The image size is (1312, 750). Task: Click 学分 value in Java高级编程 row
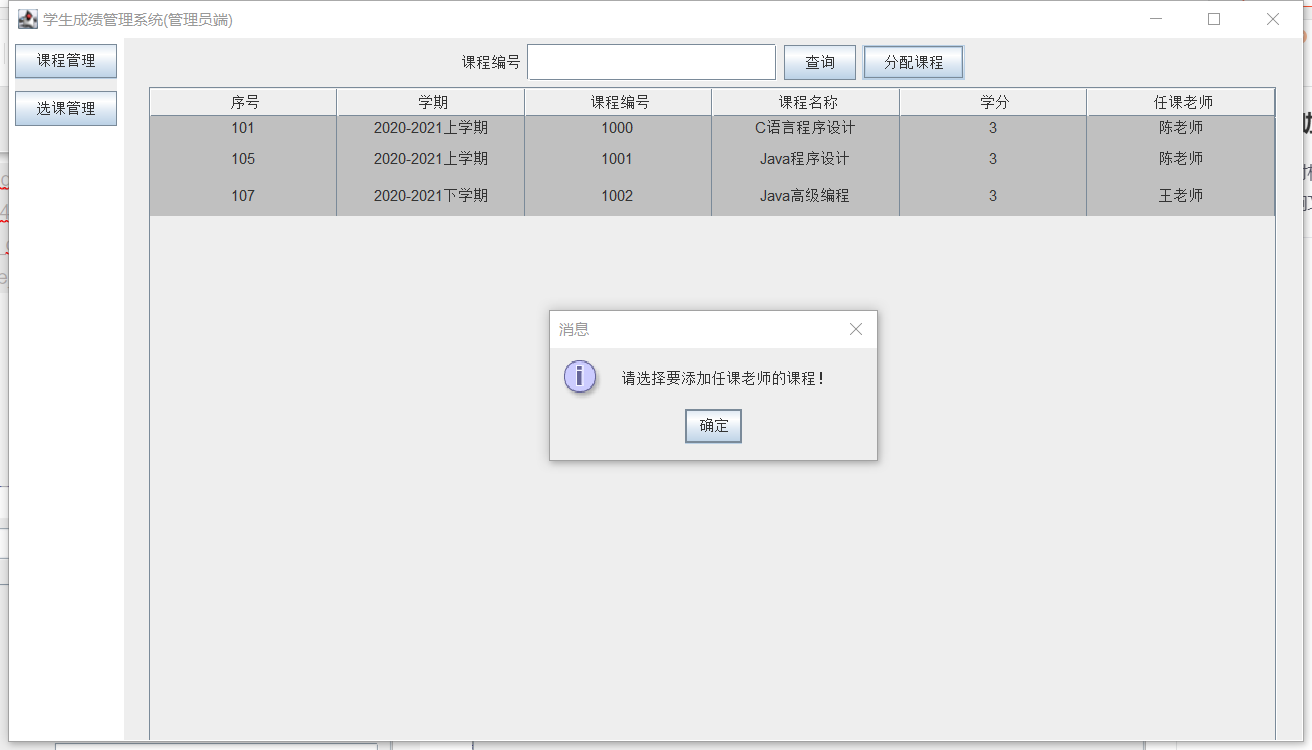pos(993,196)
